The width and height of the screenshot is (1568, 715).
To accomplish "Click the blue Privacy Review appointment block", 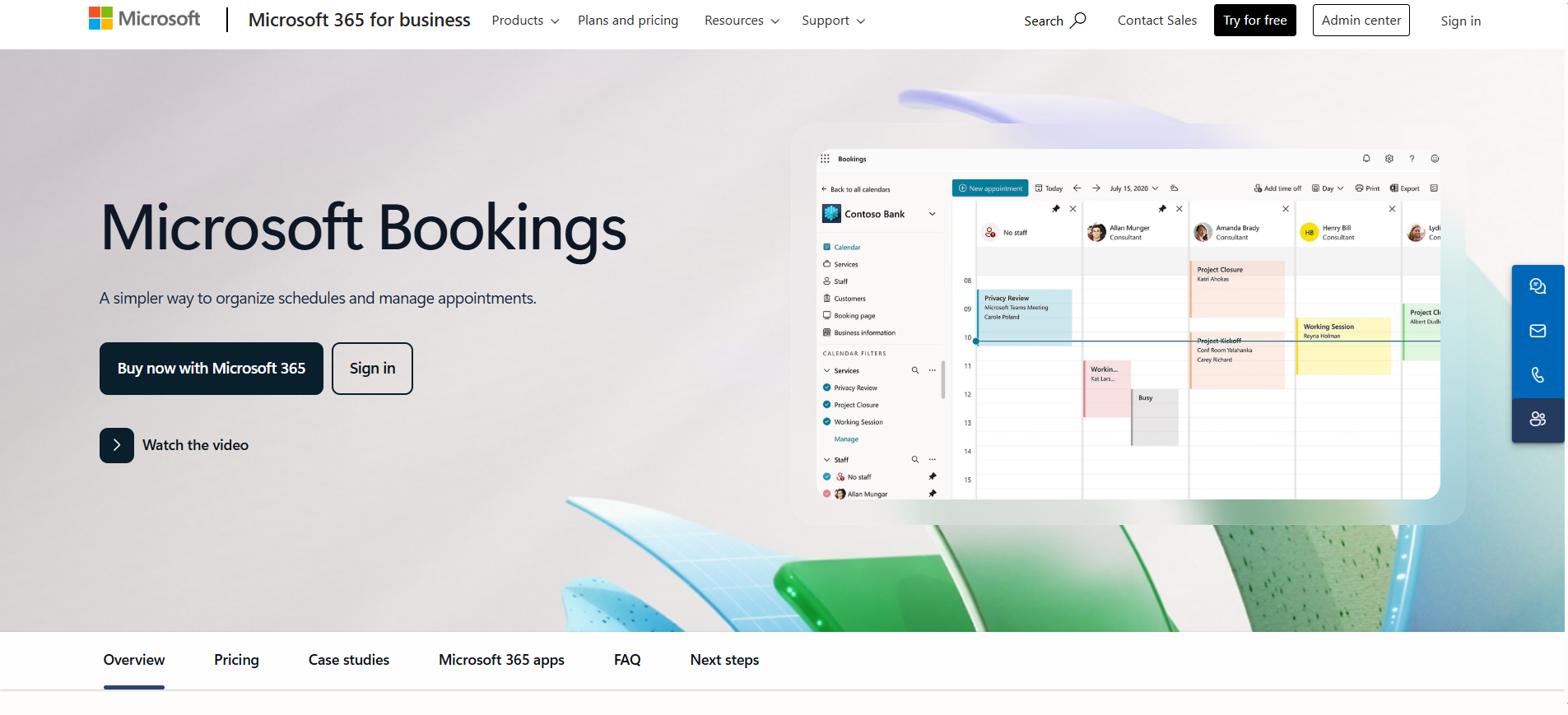I will click(1025, 317).
